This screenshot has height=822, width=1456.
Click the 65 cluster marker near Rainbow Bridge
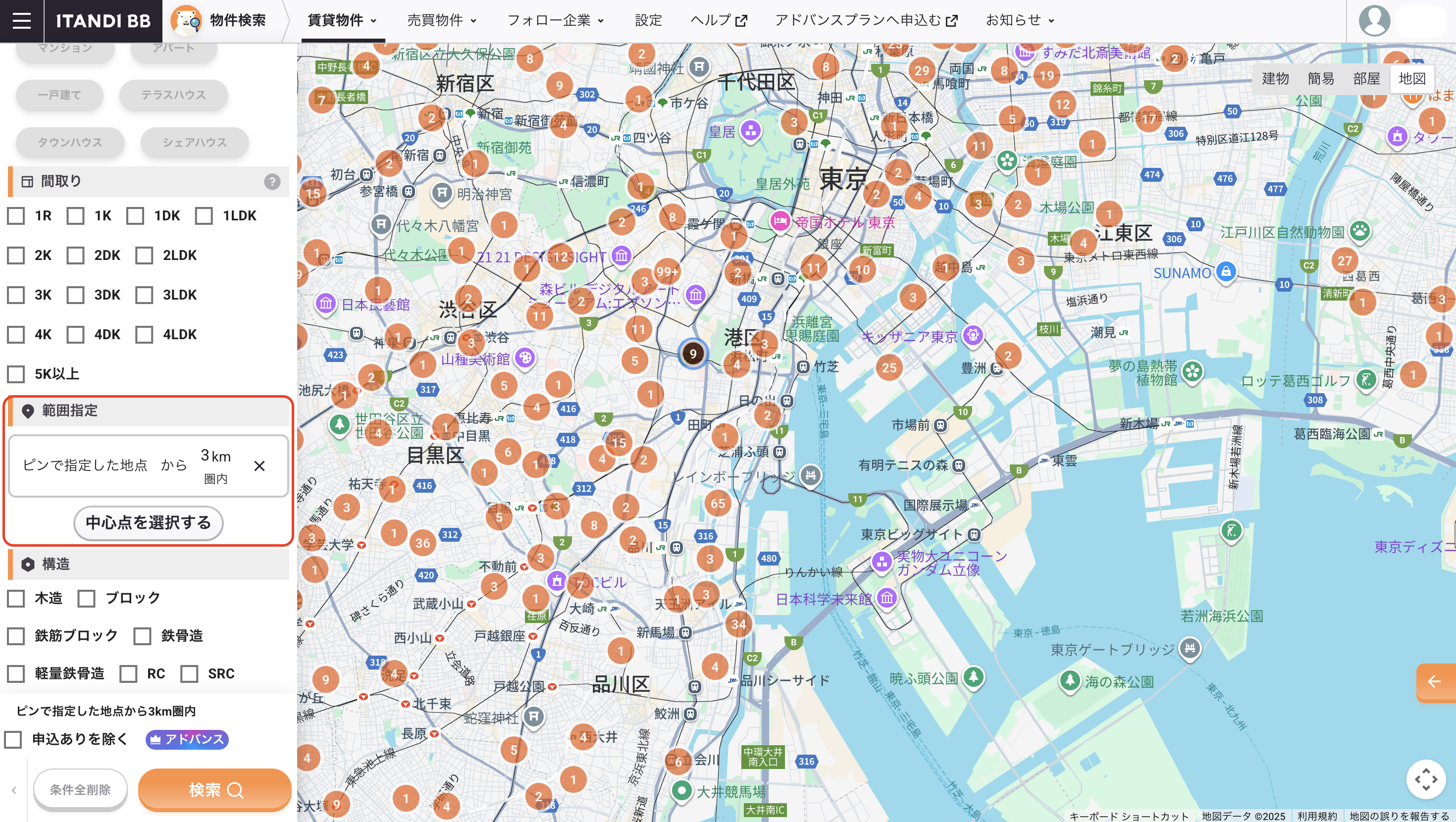(718, 503)
